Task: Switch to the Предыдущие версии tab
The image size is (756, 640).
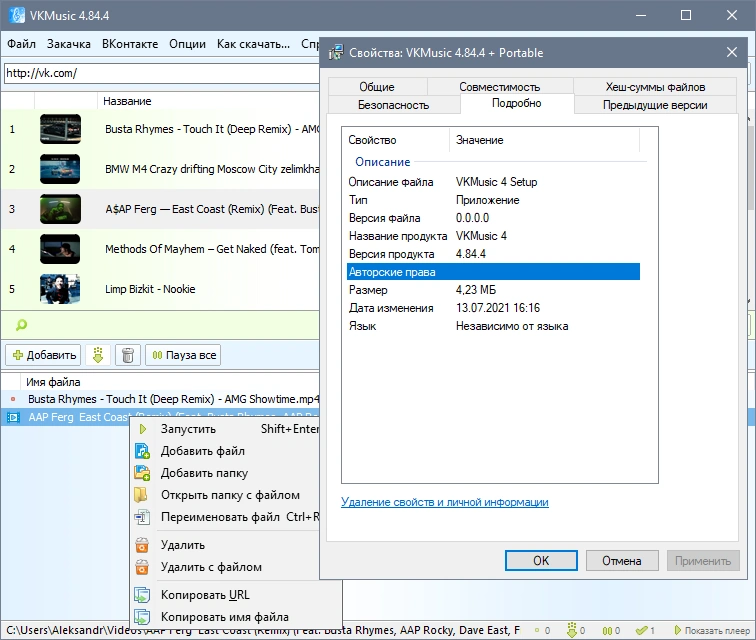Action: pos(655,105)
